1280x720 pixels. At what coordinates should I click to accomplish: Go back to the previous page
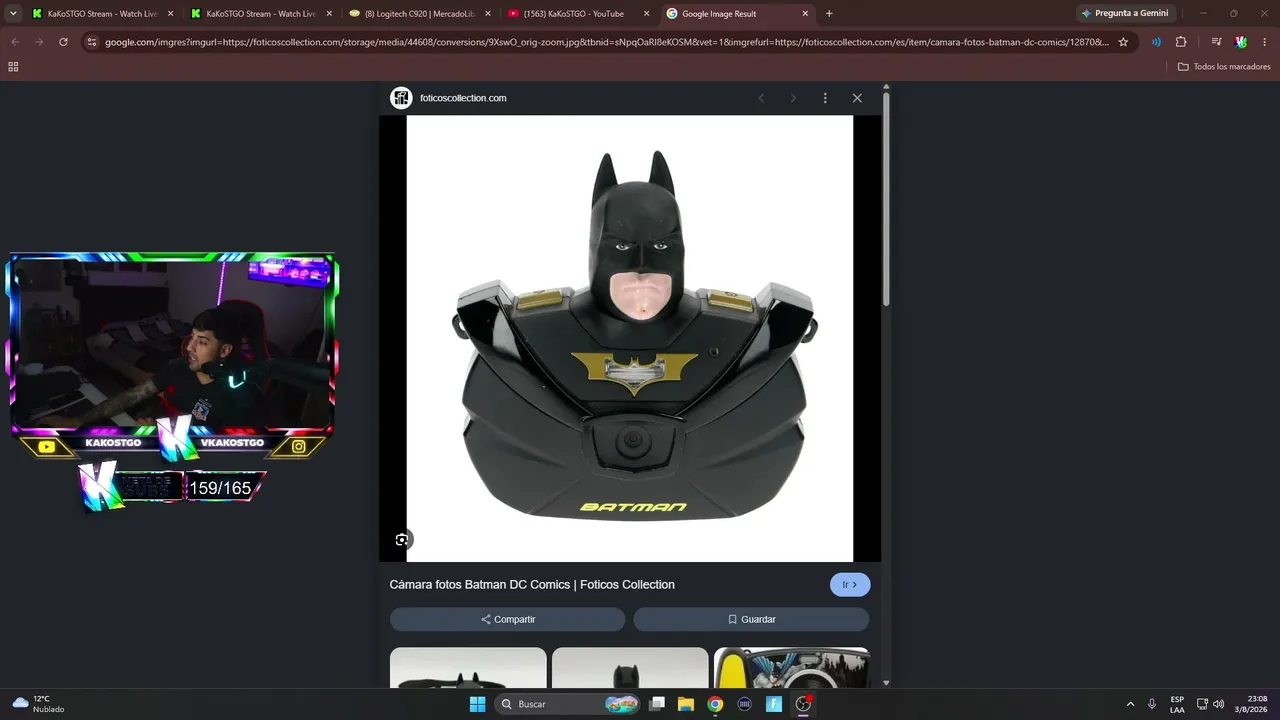click(x=15, y=42)
